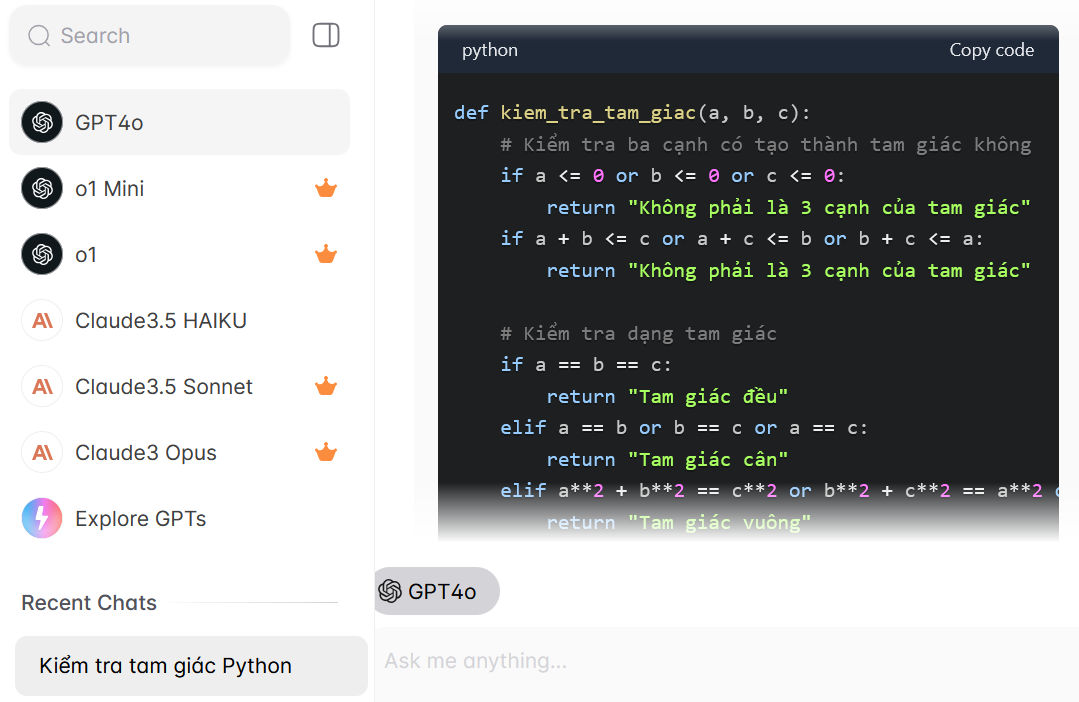Click the Claude3 Opus Anthropic icon

pyautogui.click(x=42, y=453)
